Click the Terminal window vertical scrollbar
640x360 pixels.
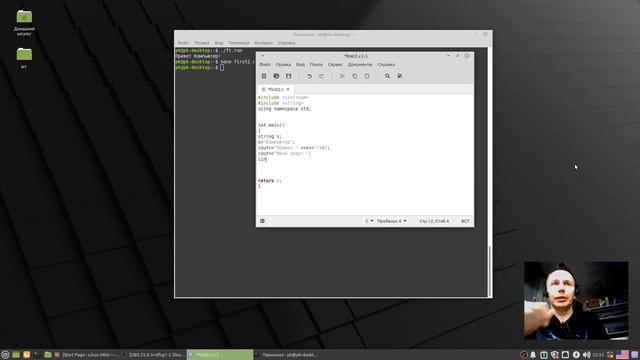489,271
